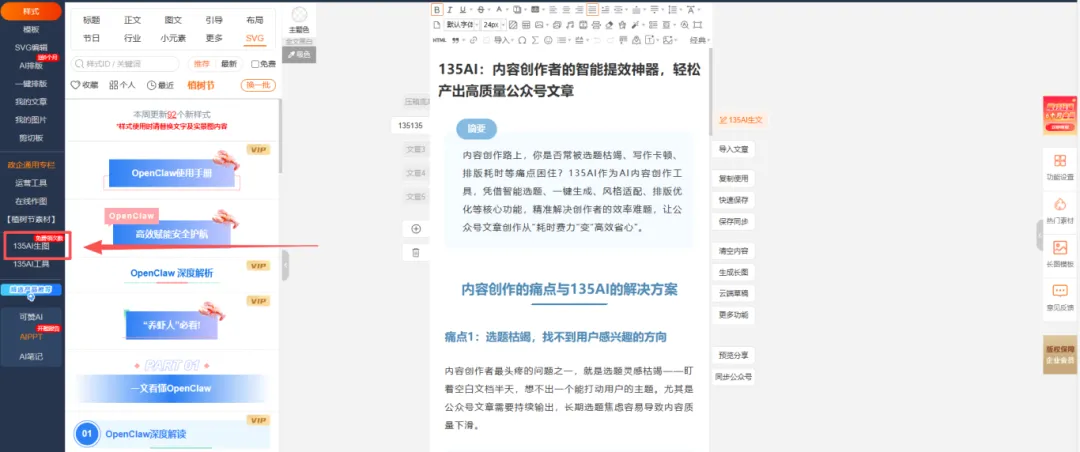The height and width of the screenshot is (452, 1080).
Task: Click the font color A icon
Action: pyautogui.click(x=499, y=9)
